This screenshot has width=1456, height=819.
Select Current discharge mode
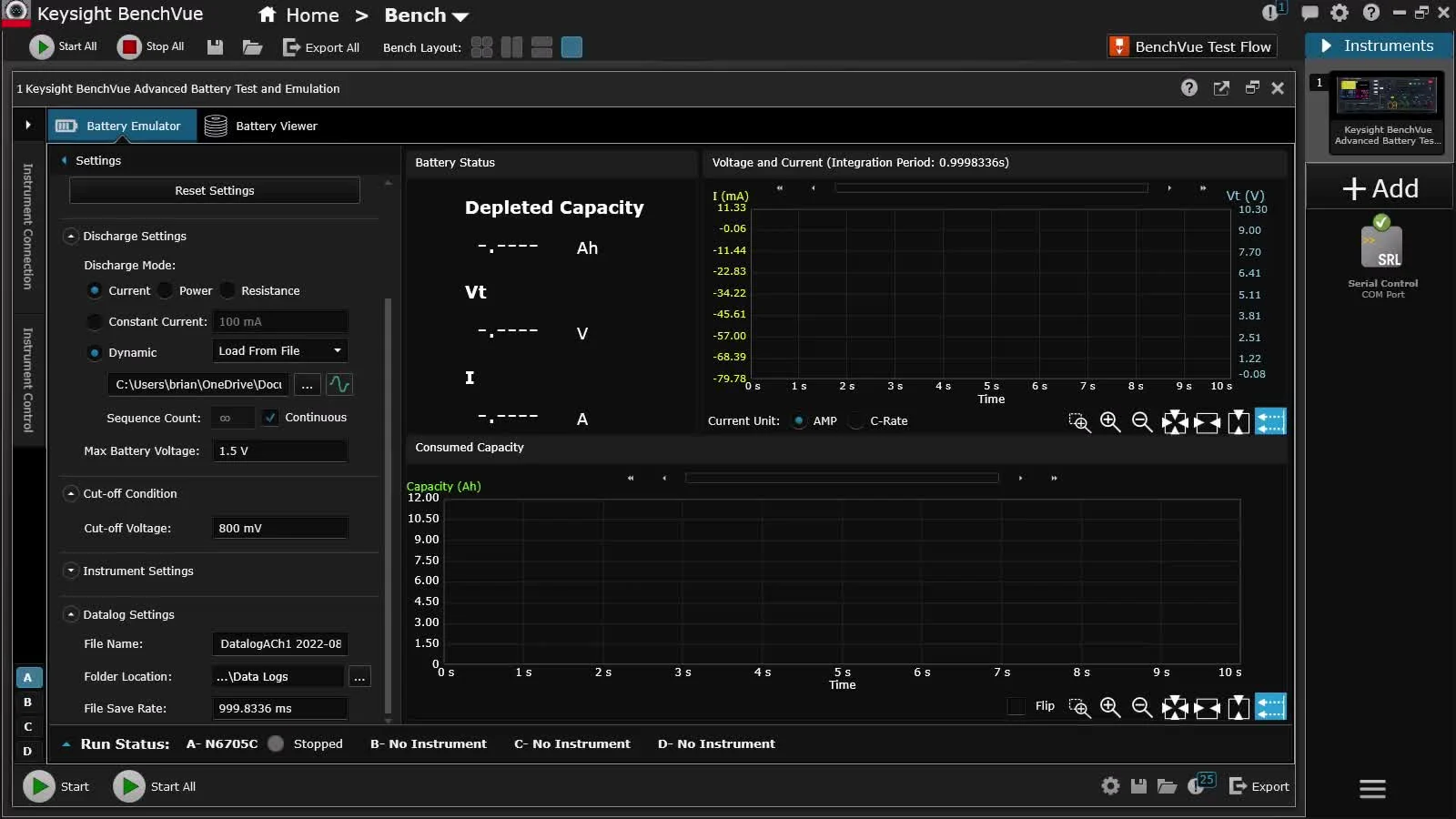[x=95, y=290]
